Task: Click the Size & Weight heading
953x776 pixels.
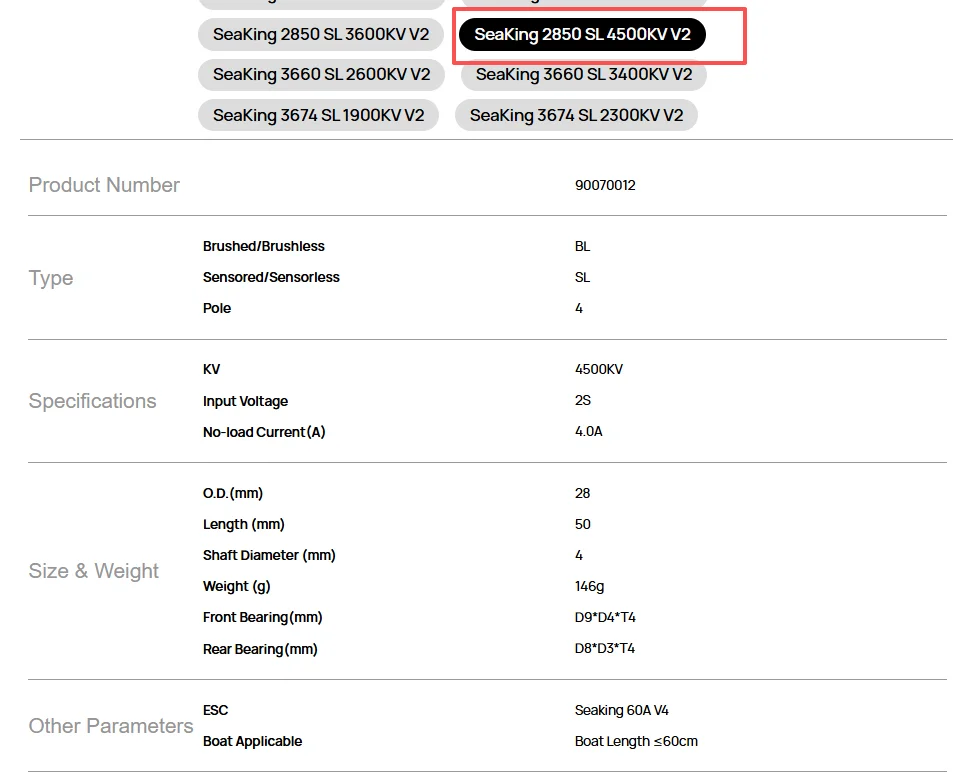Action: pyautogui.click(x=94, y=571)
